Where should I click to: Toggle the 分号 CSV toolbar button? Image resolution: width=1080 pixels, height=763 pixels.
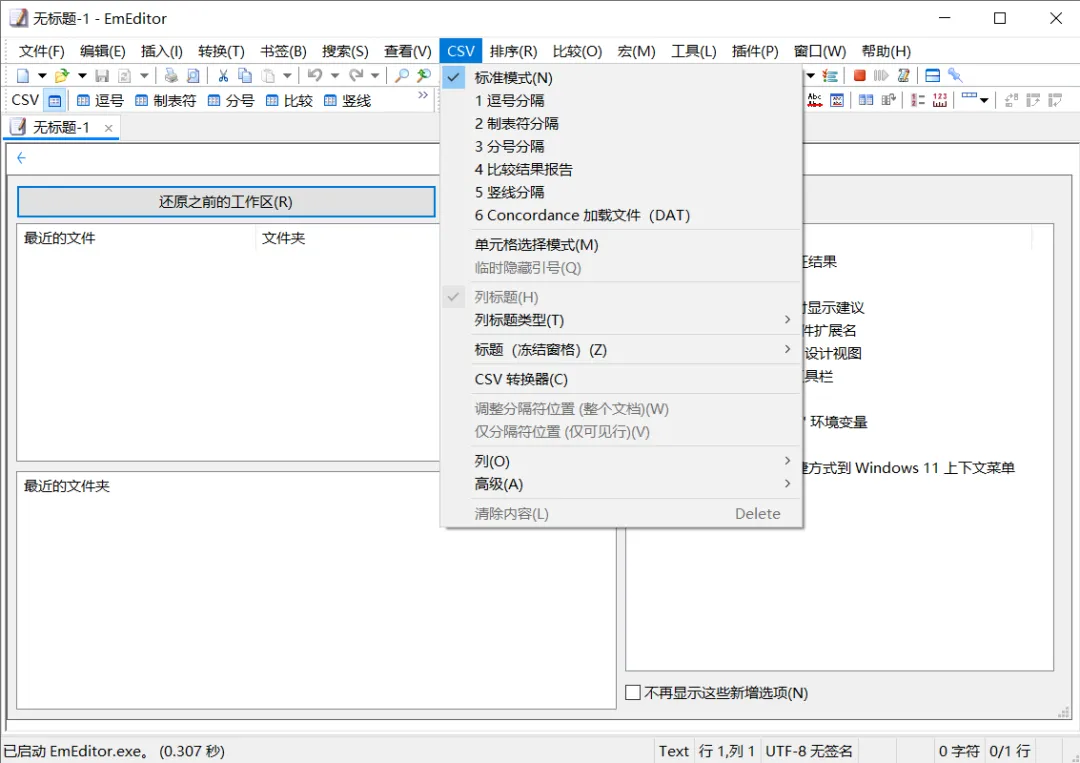pyautogui.click(x=231, y=101)
